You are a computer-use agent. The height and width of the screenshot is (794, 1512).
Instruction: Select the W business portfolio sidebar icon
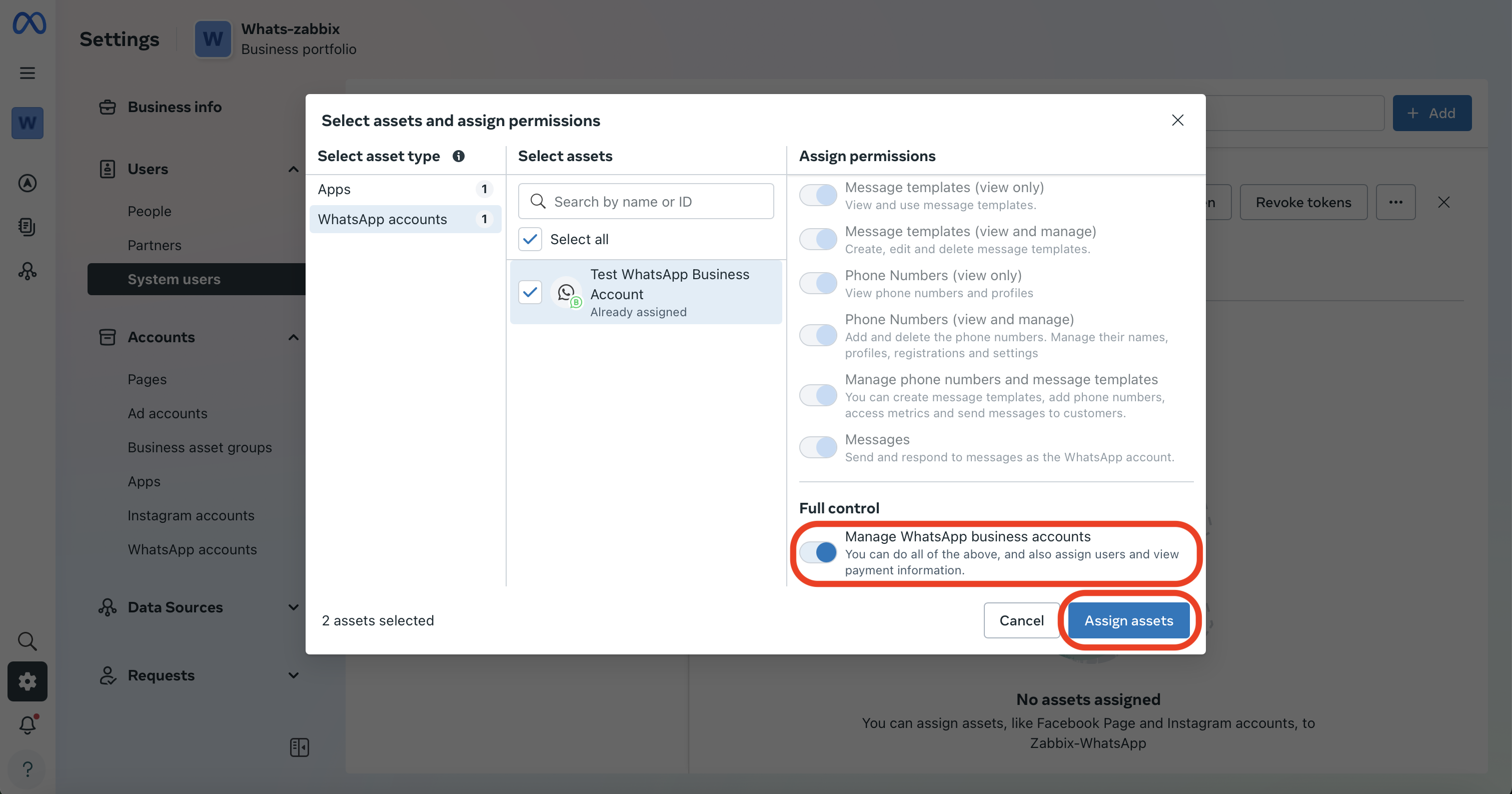(28, 123)
